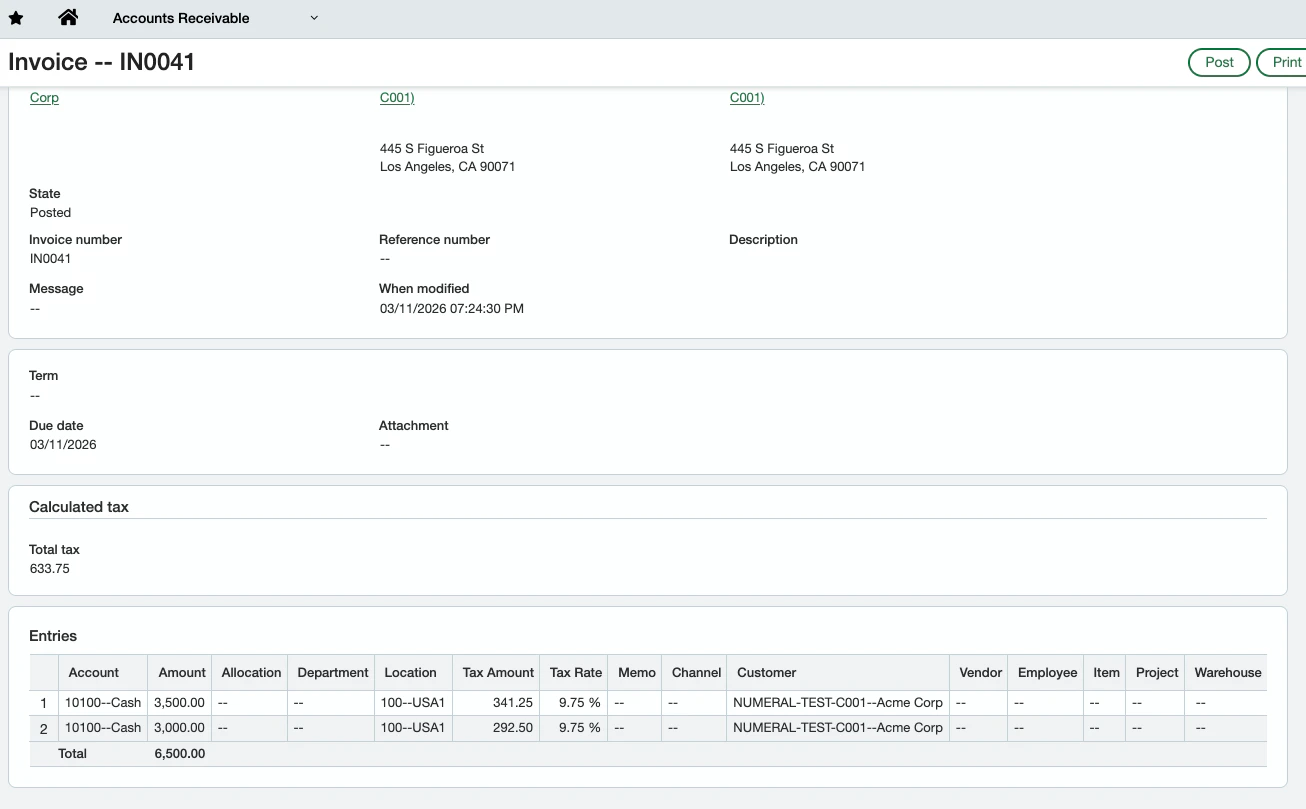Click the Calculated tax section heading
The width and height of the screenshot is (1306, 809).
tap(79, 507)
